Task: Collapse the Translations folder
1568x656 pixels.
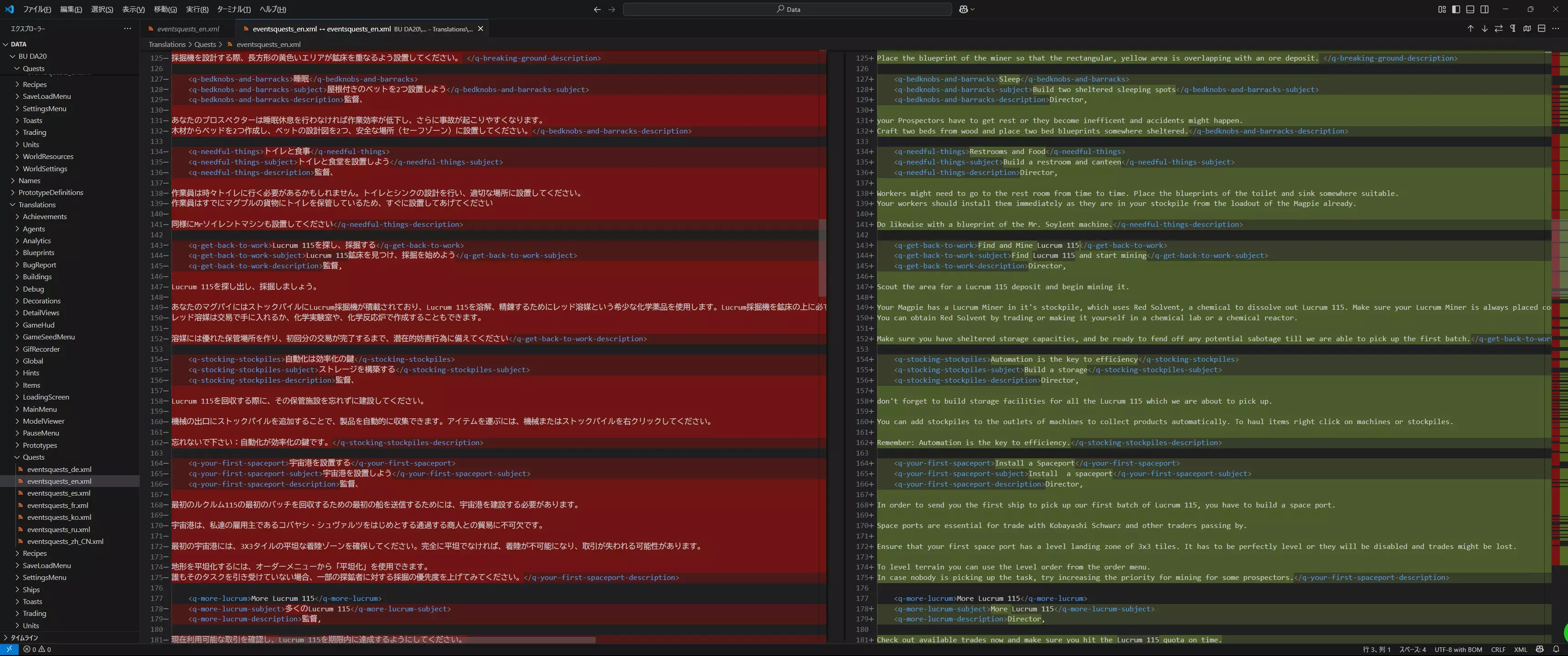Action: click(36, 205)
